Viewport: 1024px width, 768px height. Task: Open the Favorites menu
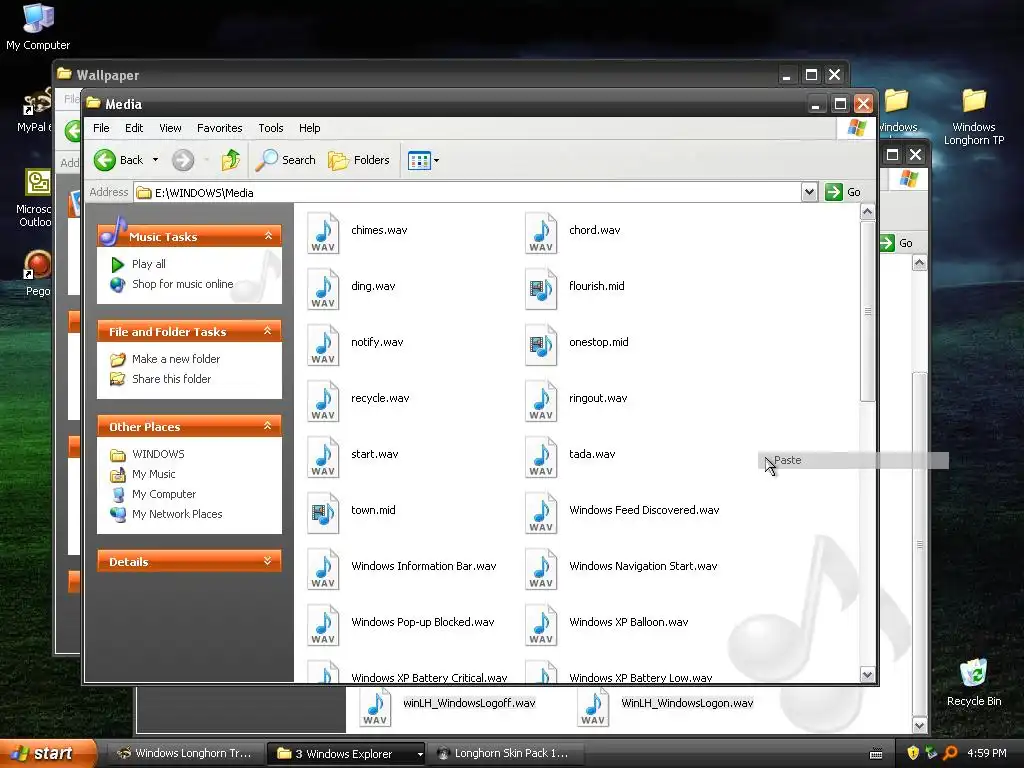click(219, 128)
